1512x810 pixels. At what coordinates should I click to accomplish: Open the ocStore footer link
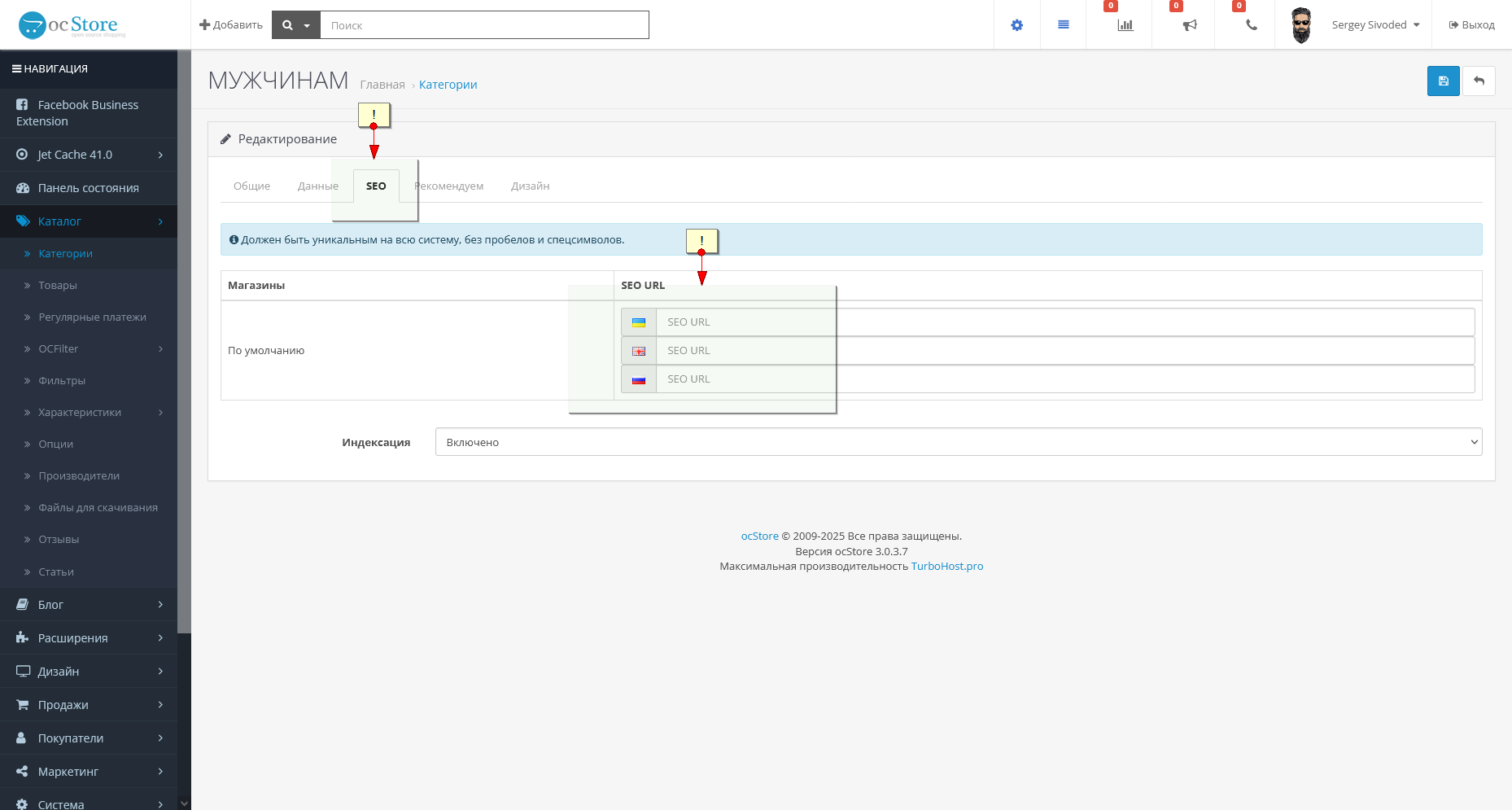pyautogui.click(x=759, y=536)
